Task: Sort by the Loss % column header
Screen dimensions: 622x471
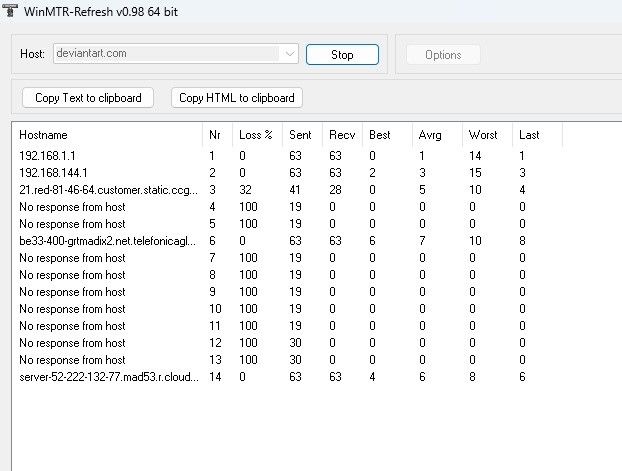Action: point(255,135)
